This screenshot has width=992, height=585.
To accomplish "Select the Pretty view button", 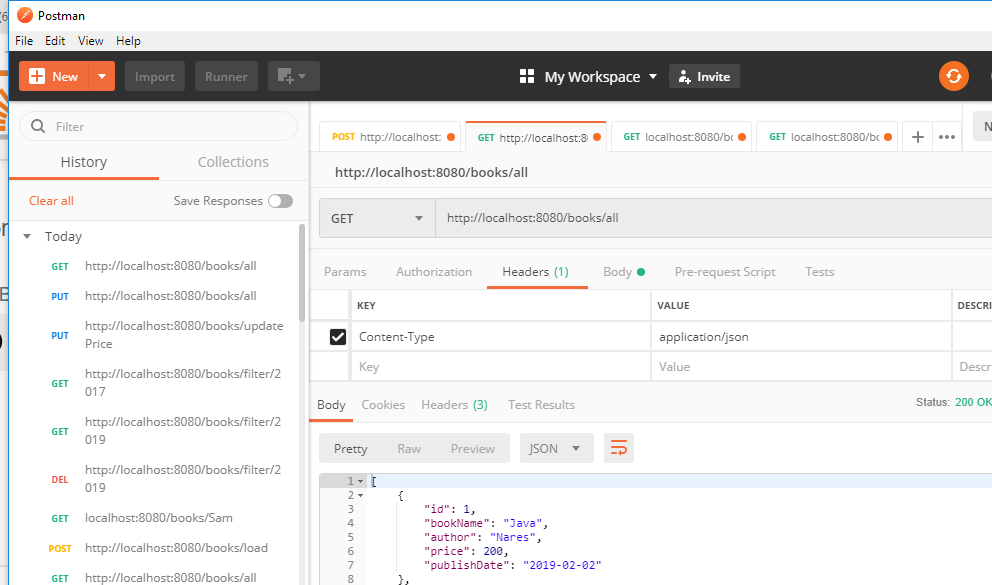I will point(350,448).
